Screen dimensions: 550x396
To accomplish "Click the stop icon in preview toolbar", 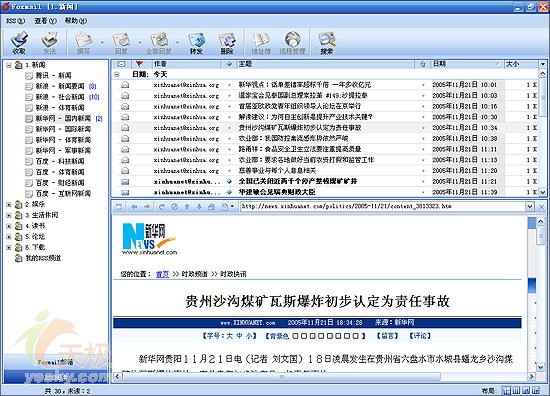I will coord(174,207).
